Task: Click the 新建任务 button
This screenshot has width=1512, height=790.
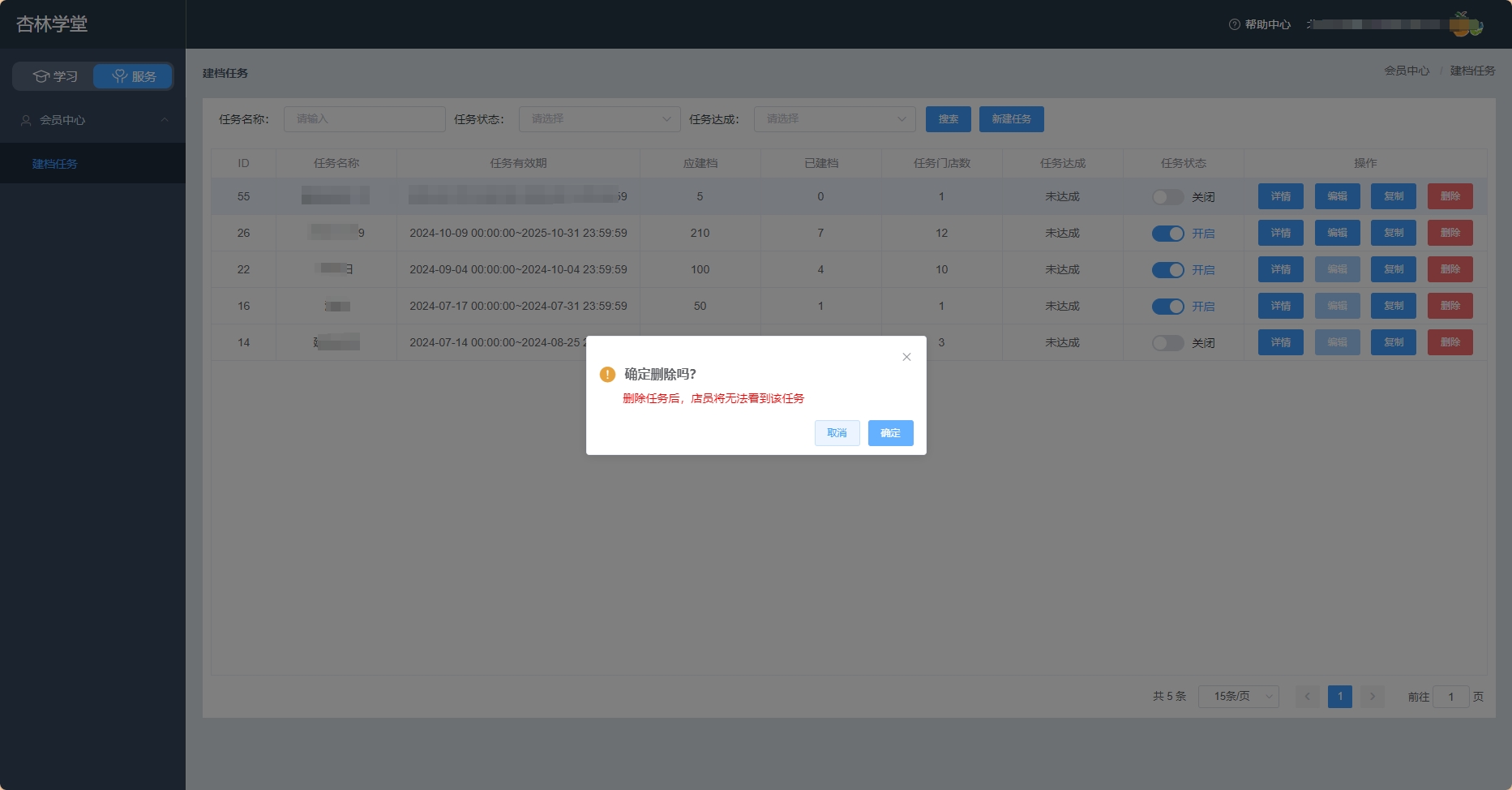Action: [1012, 119]
